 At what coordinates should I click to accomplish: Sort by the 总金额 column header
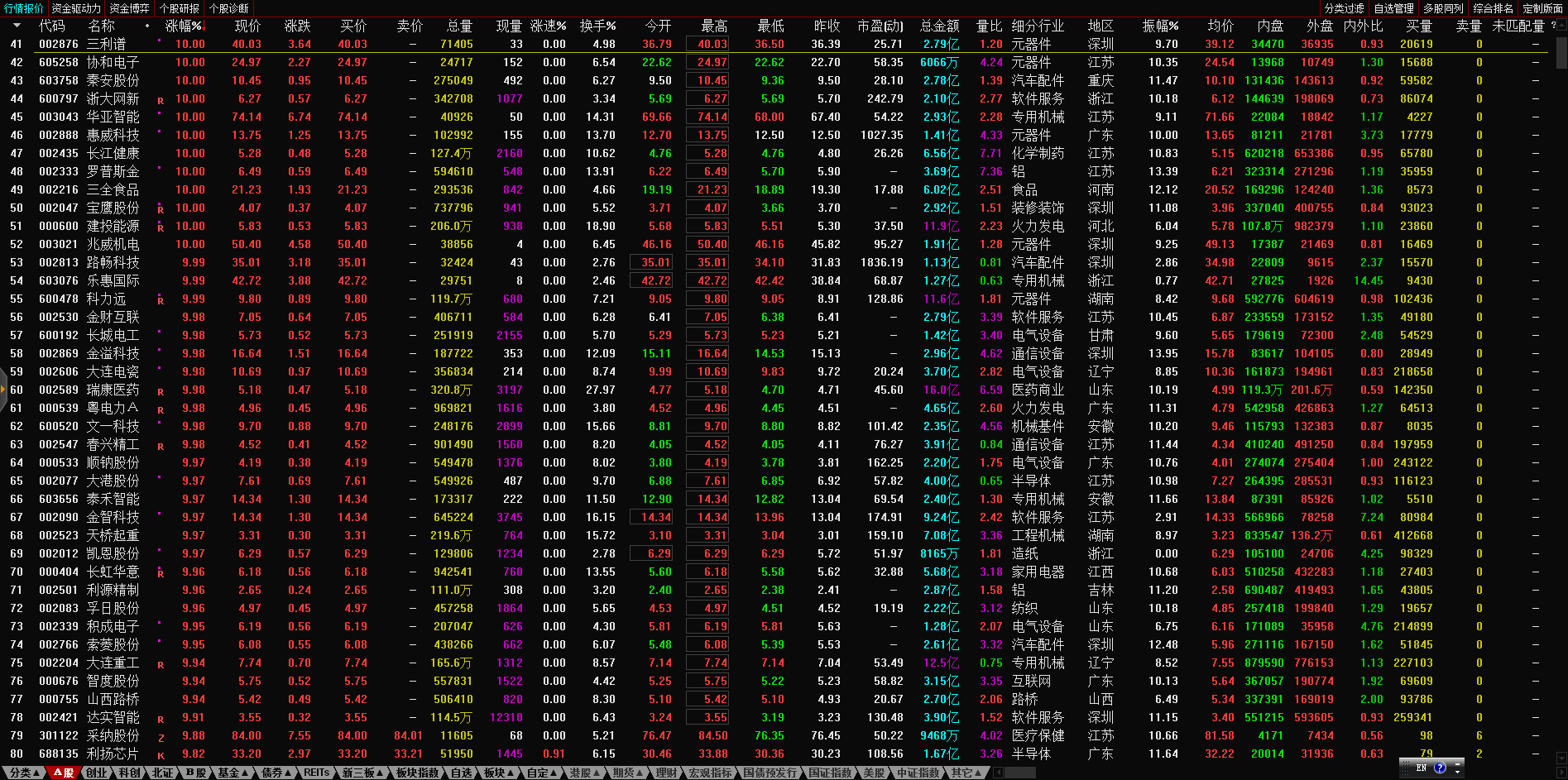pos(939,26)
